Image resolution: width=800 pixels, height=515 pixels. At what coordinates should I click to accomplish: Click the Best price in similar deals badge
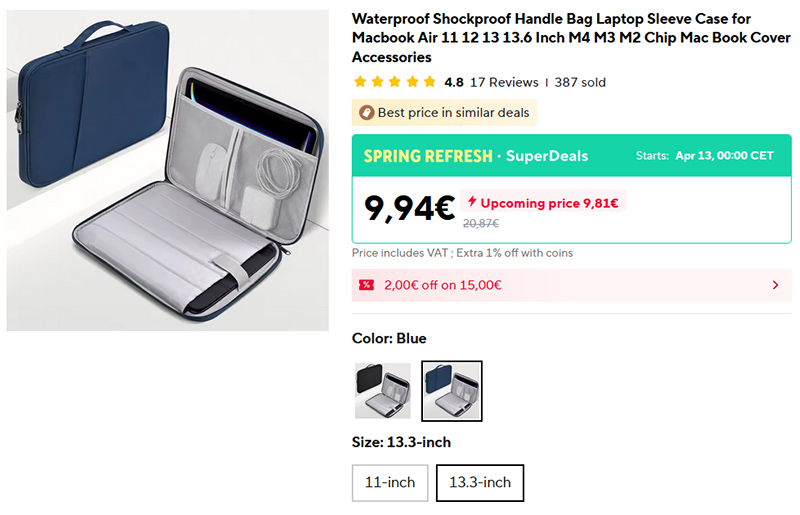(444, 112)
